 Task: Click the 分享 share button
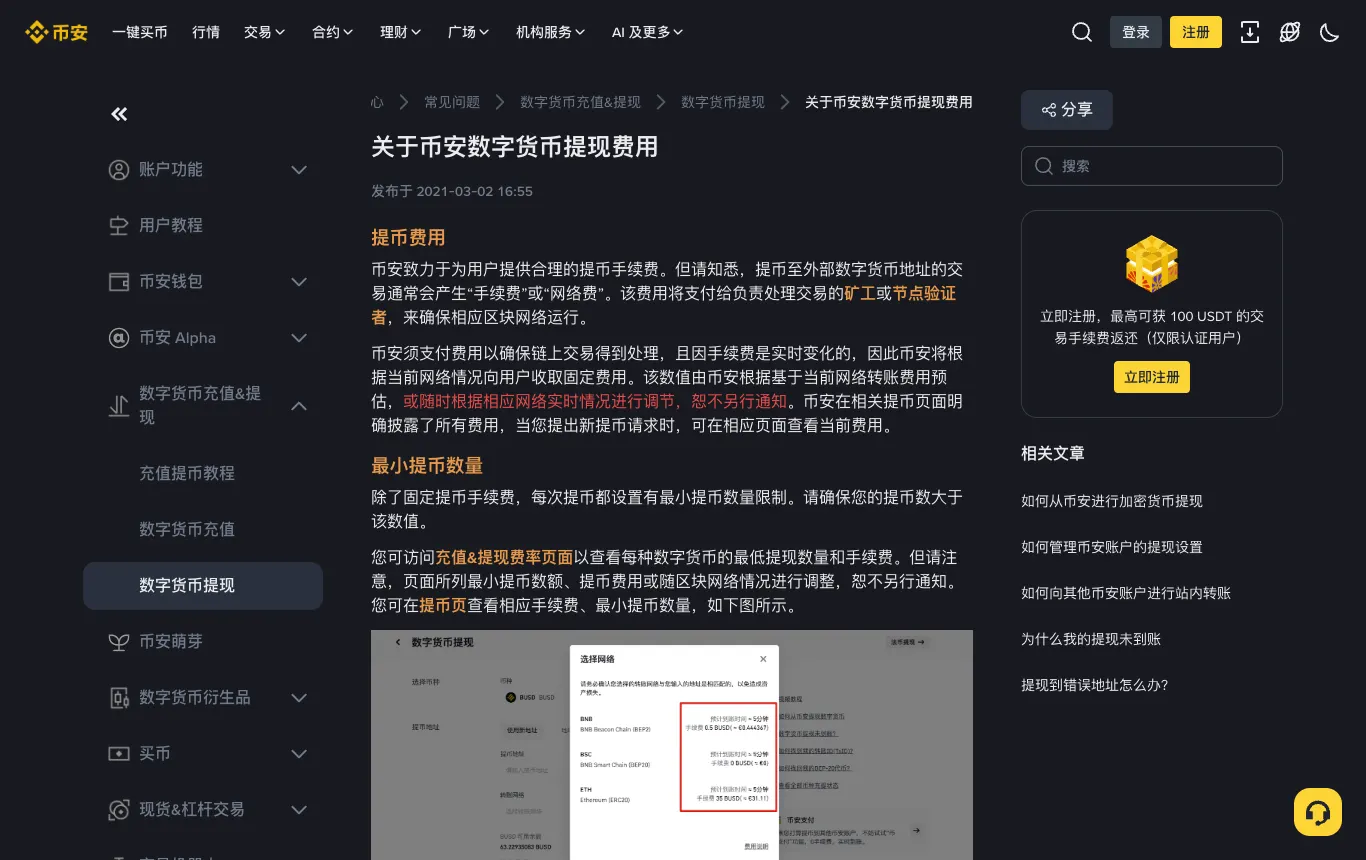coord(1067,110)
